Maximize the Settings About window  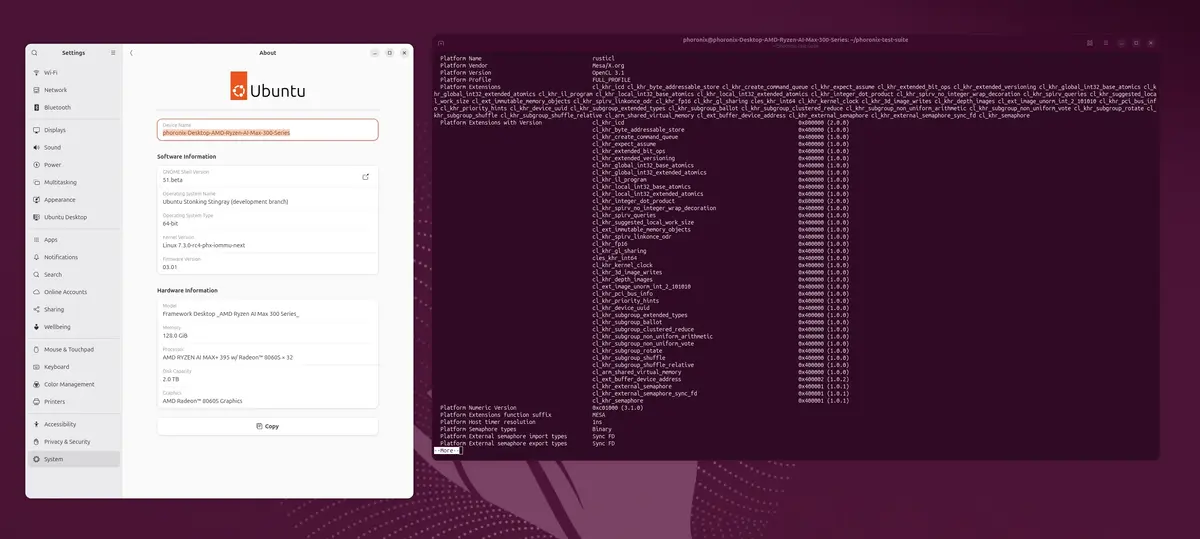point(389,52)
